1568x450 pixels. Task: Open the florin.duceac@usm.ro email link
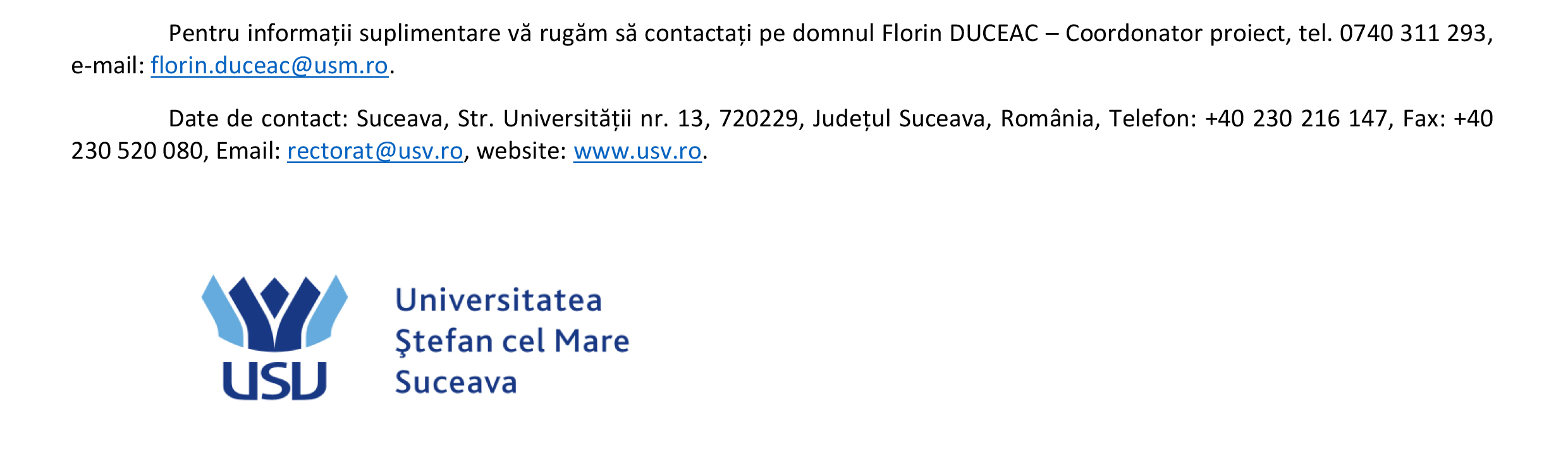[x=269, y=66]
